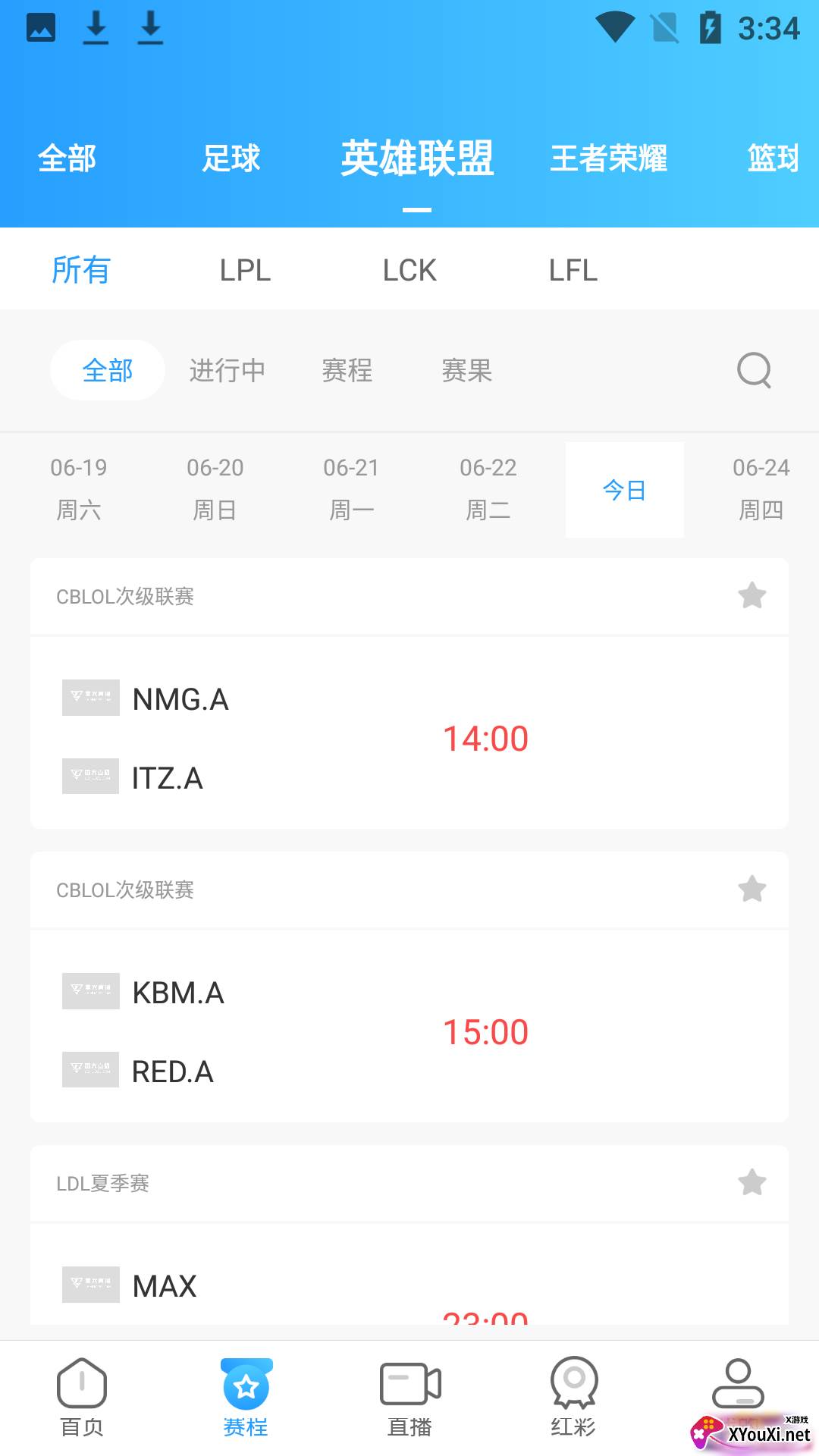The height and width of the screenshot is (1456, 819).
Task: Select the LFL league filter
Action: point(573,270)
